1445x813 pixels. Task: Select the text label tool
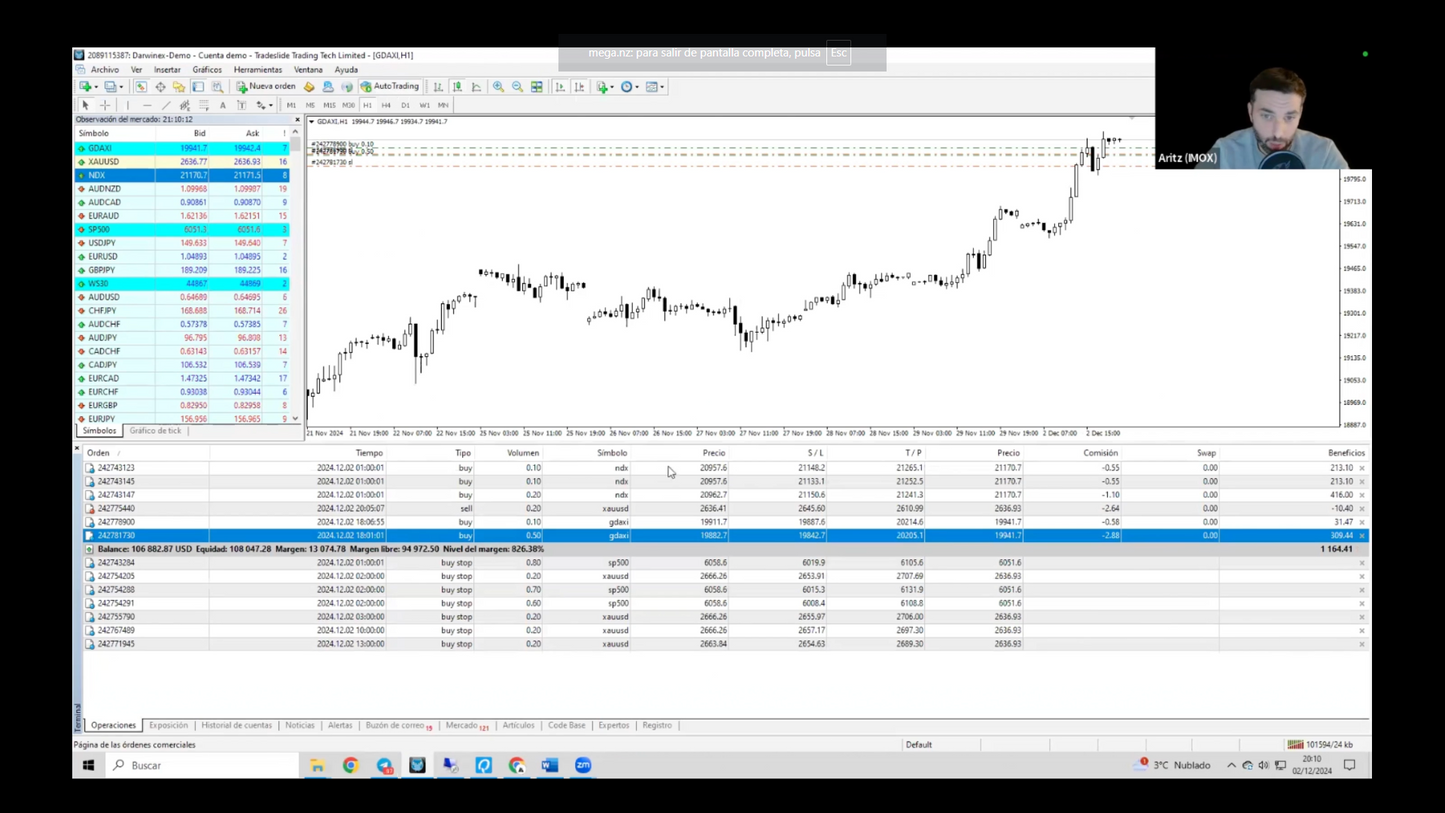[241, 105]
